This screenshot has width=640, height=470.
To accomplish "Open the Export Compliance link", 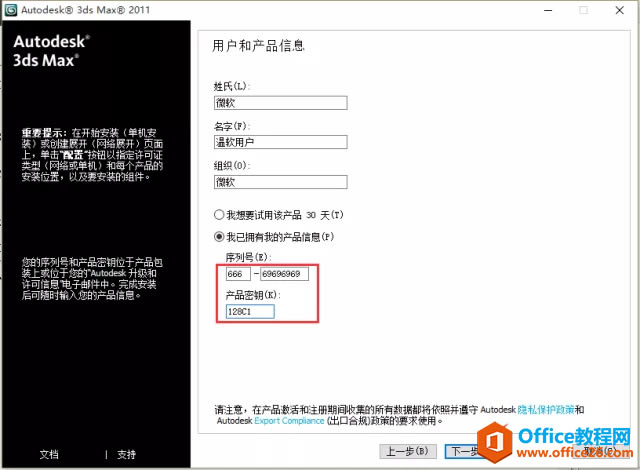I will [289, 421].
